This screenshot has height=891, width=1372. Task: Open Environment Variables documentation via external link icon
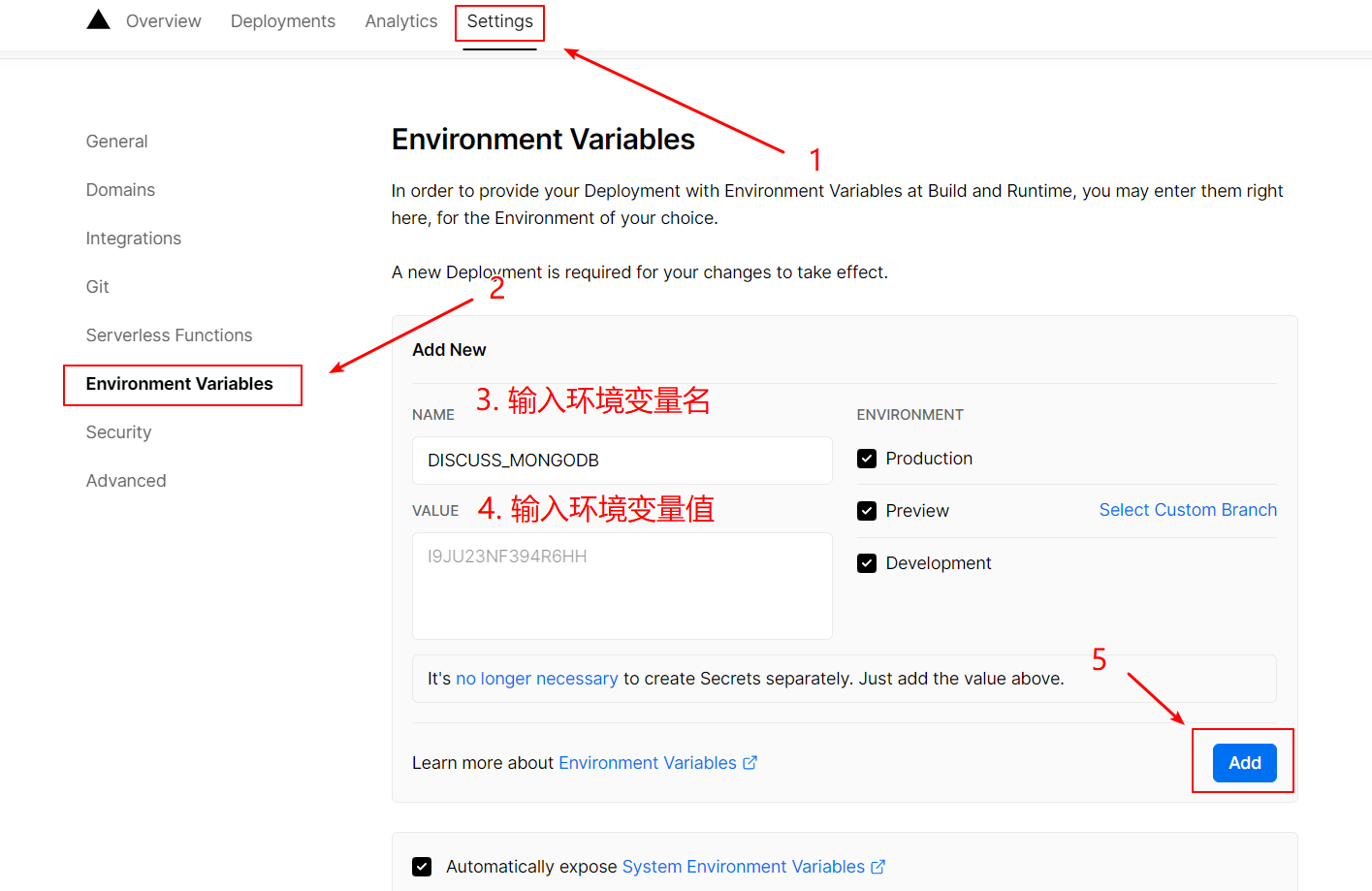750,762
